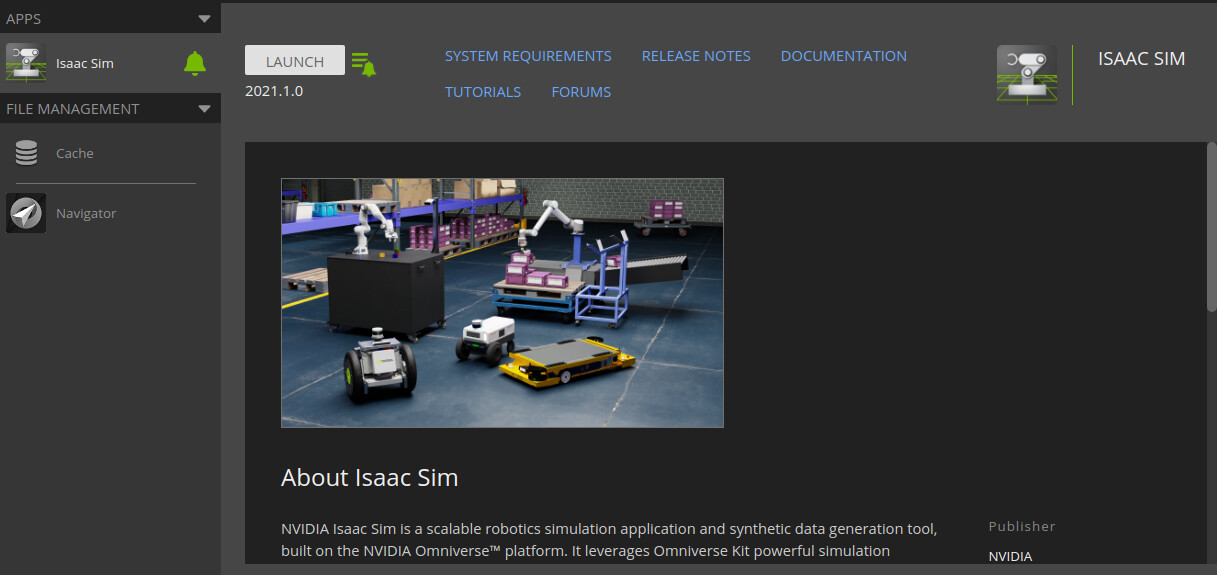Click the Publisher label

[x=1022, y=526]
